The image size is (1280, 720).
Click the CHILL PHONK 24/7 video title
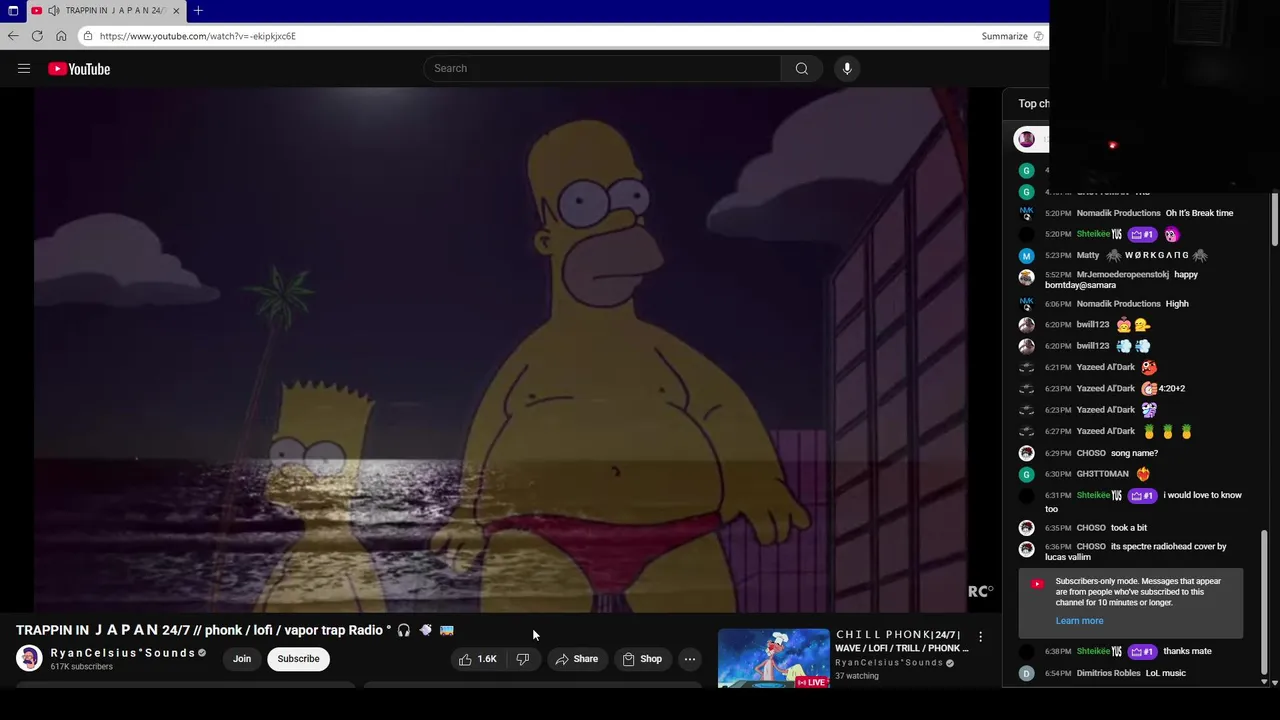pos(901,641)
